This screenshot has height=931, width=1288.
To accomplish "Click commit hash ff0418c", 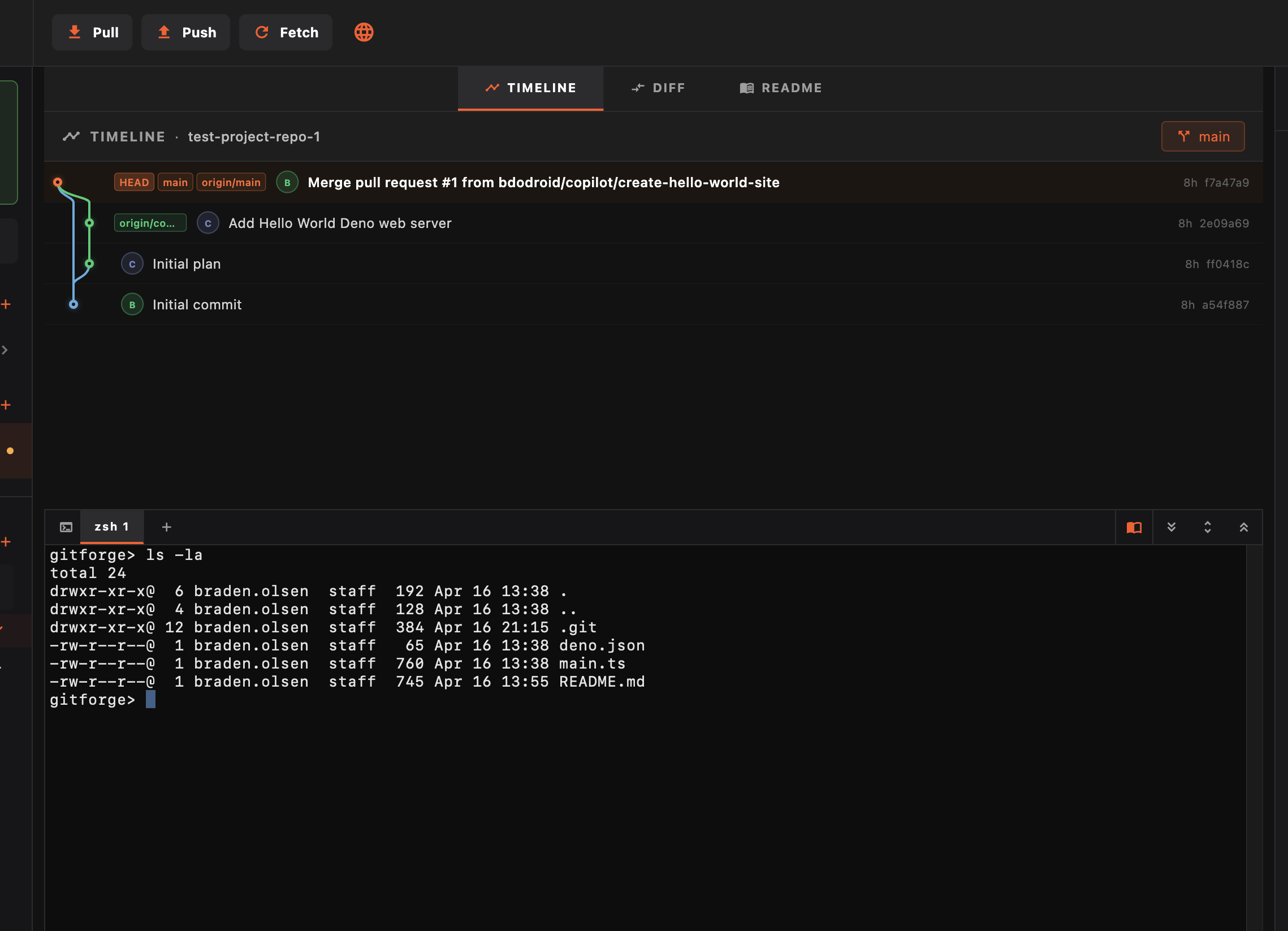I will pos(1228,264).
